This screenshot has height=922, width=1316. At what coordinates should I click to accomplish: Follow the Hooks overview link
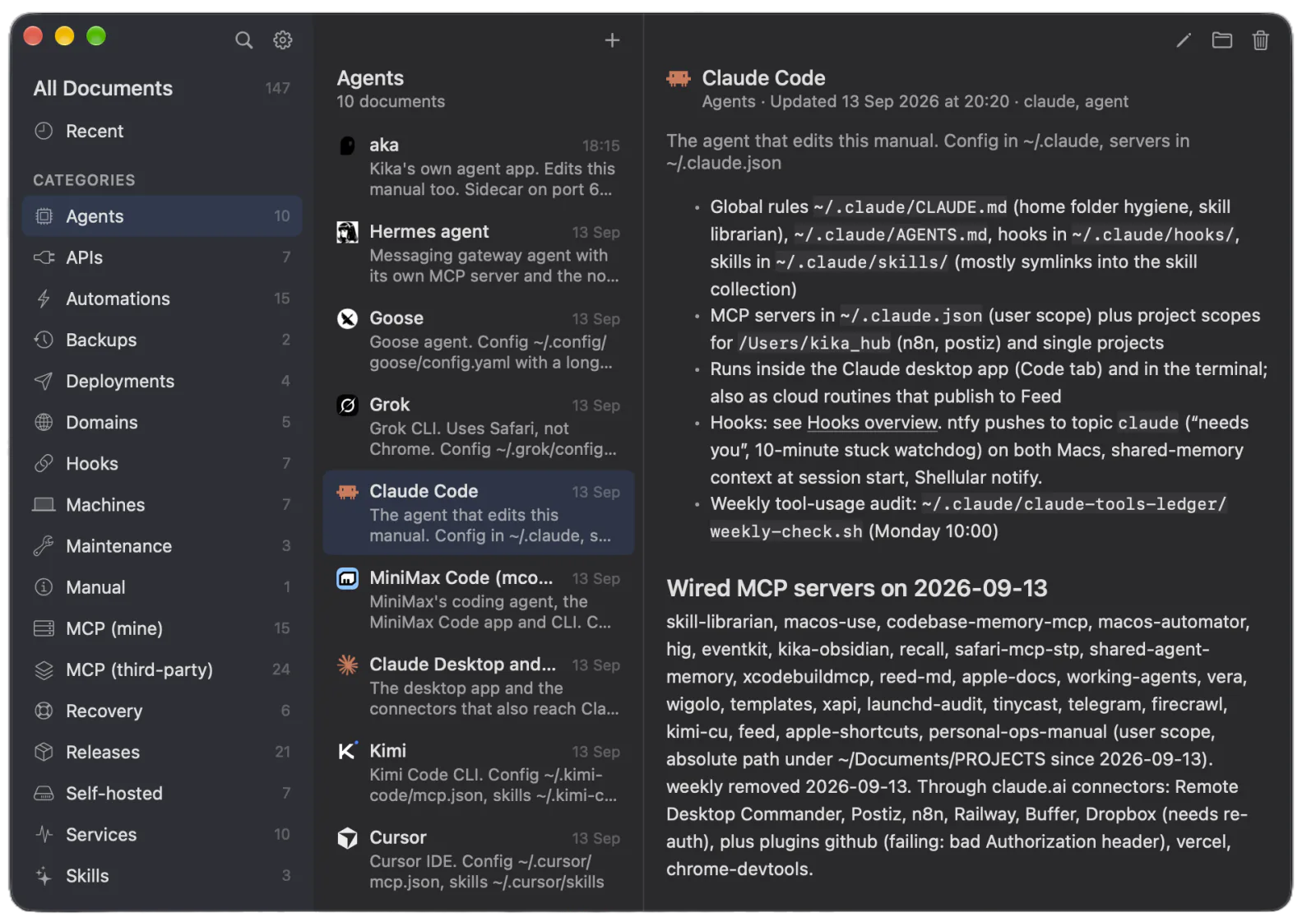pos(872,423)
